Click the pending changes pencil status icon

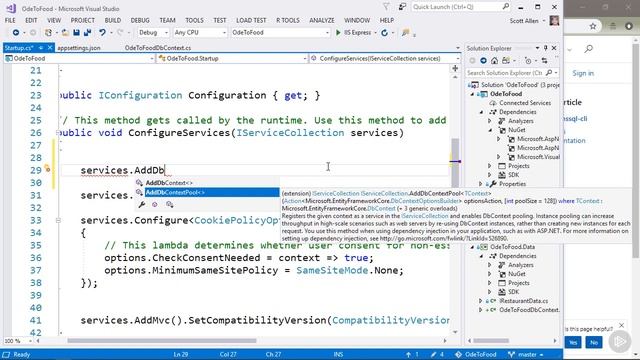tap(433, 354)
